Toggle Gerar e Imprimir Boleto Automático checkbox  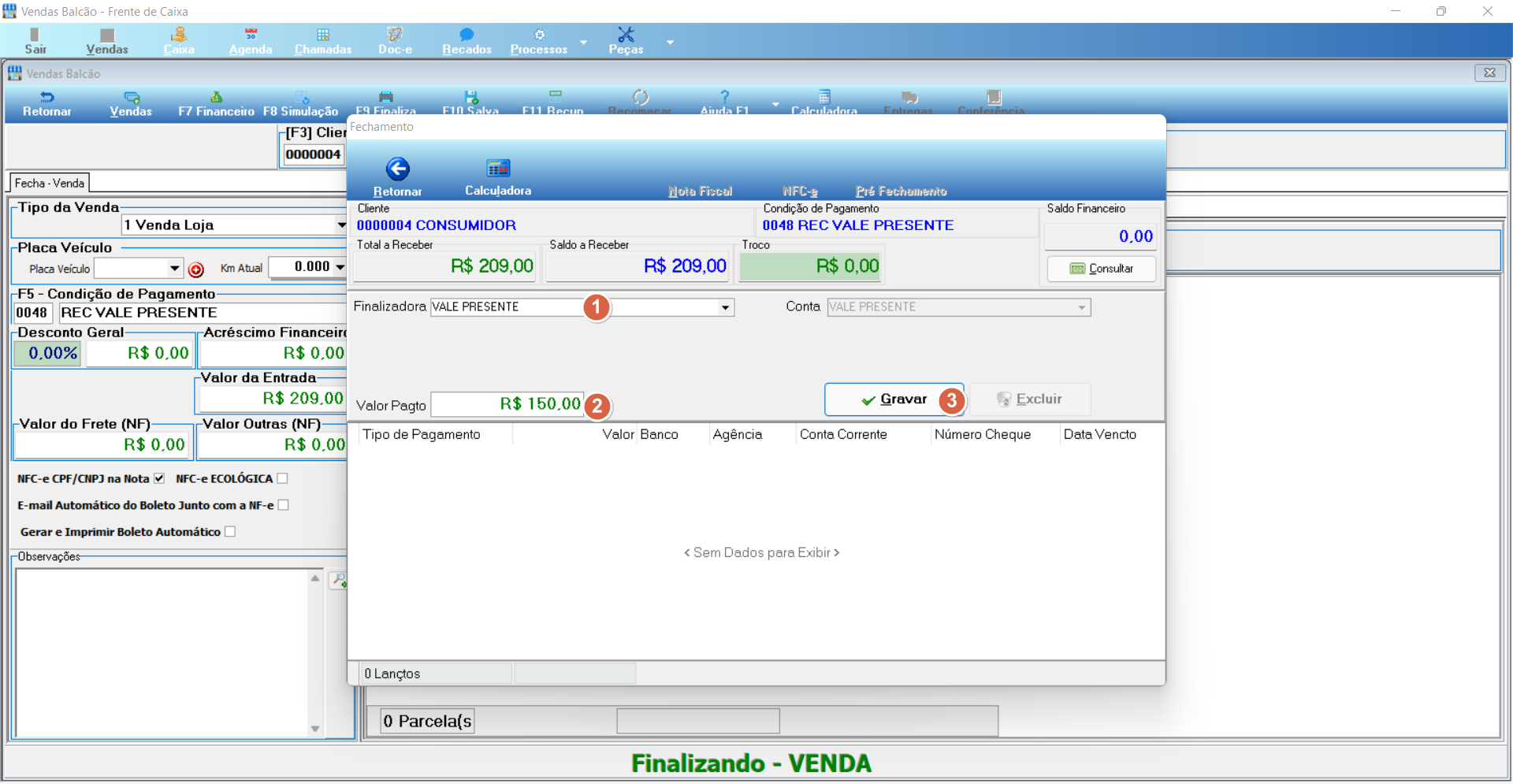pos(230,532)
